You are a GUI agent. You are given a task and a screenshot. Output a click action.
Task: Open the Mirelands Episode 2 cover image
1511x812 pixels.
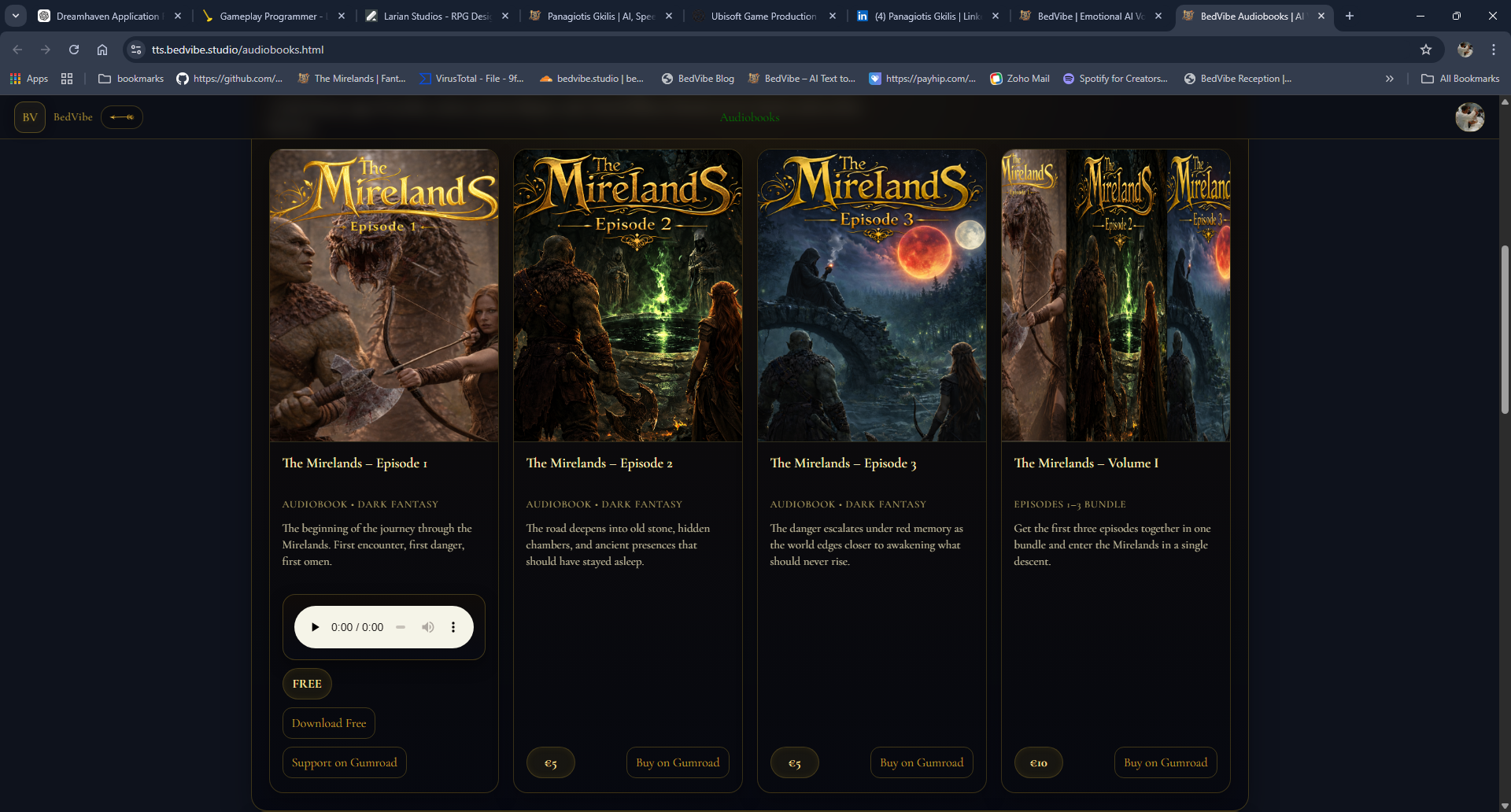coord(628,296)
